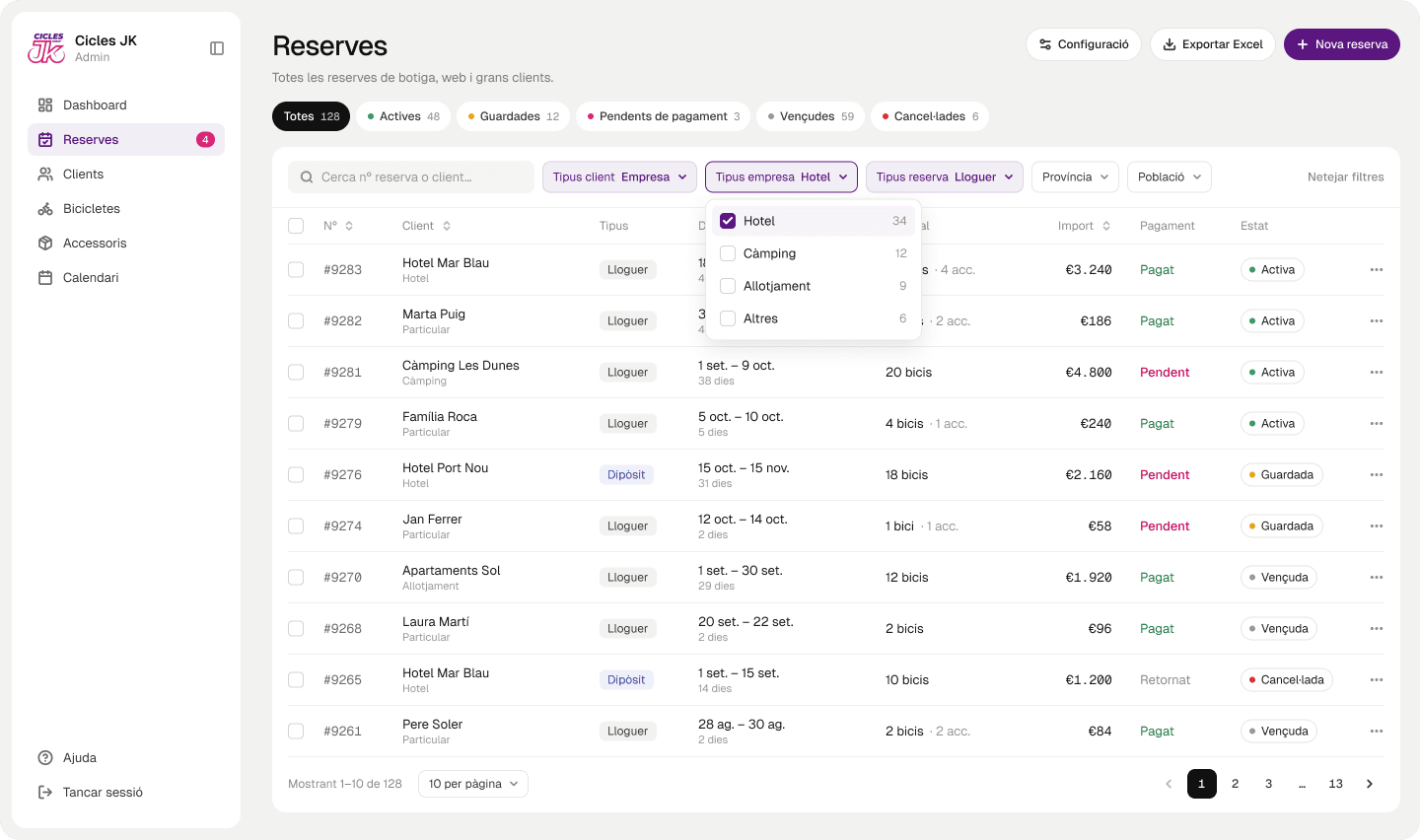Uncheck the Hotel option

pos(728,221)
